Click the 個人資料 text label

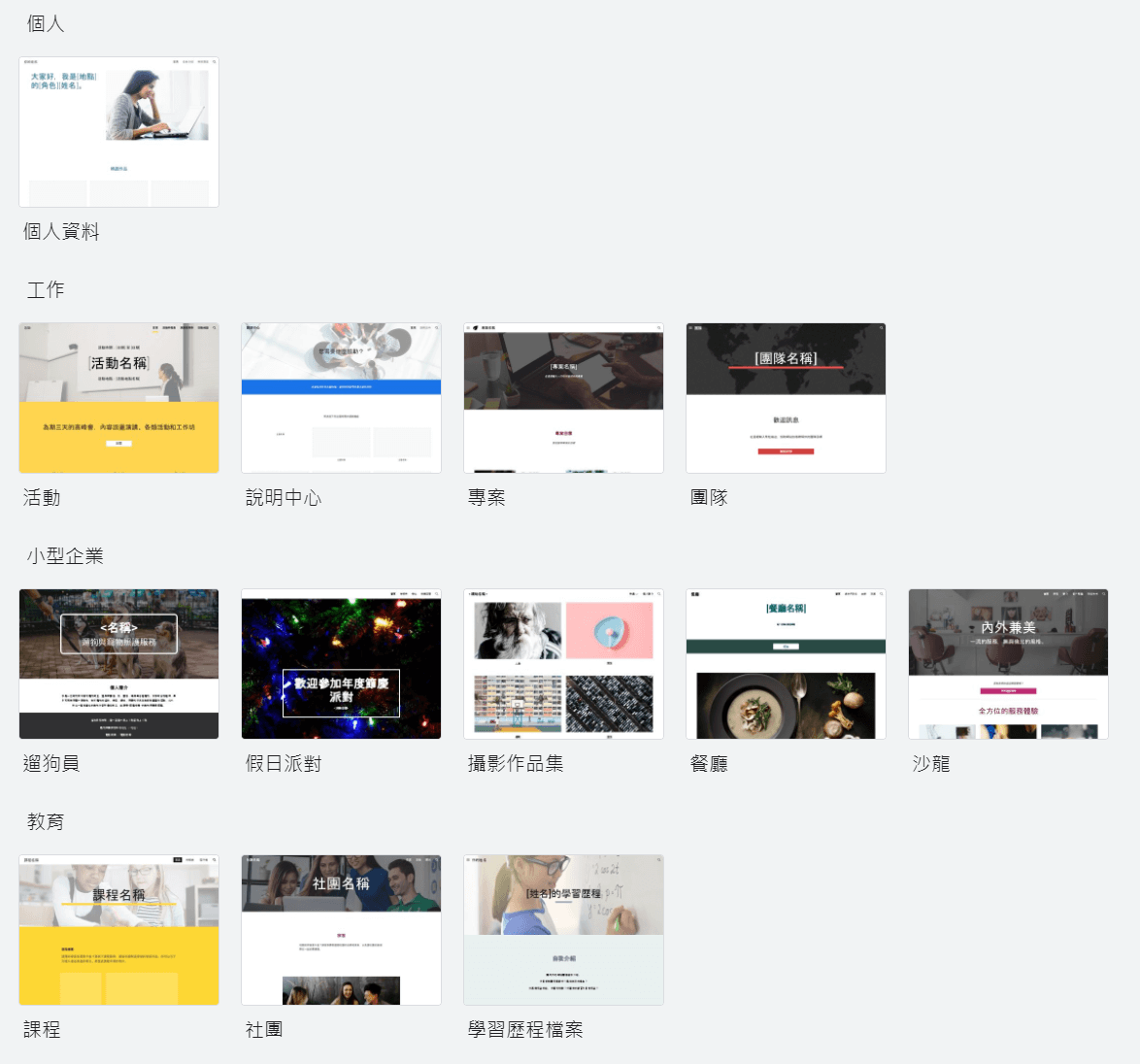pos(61,232)
